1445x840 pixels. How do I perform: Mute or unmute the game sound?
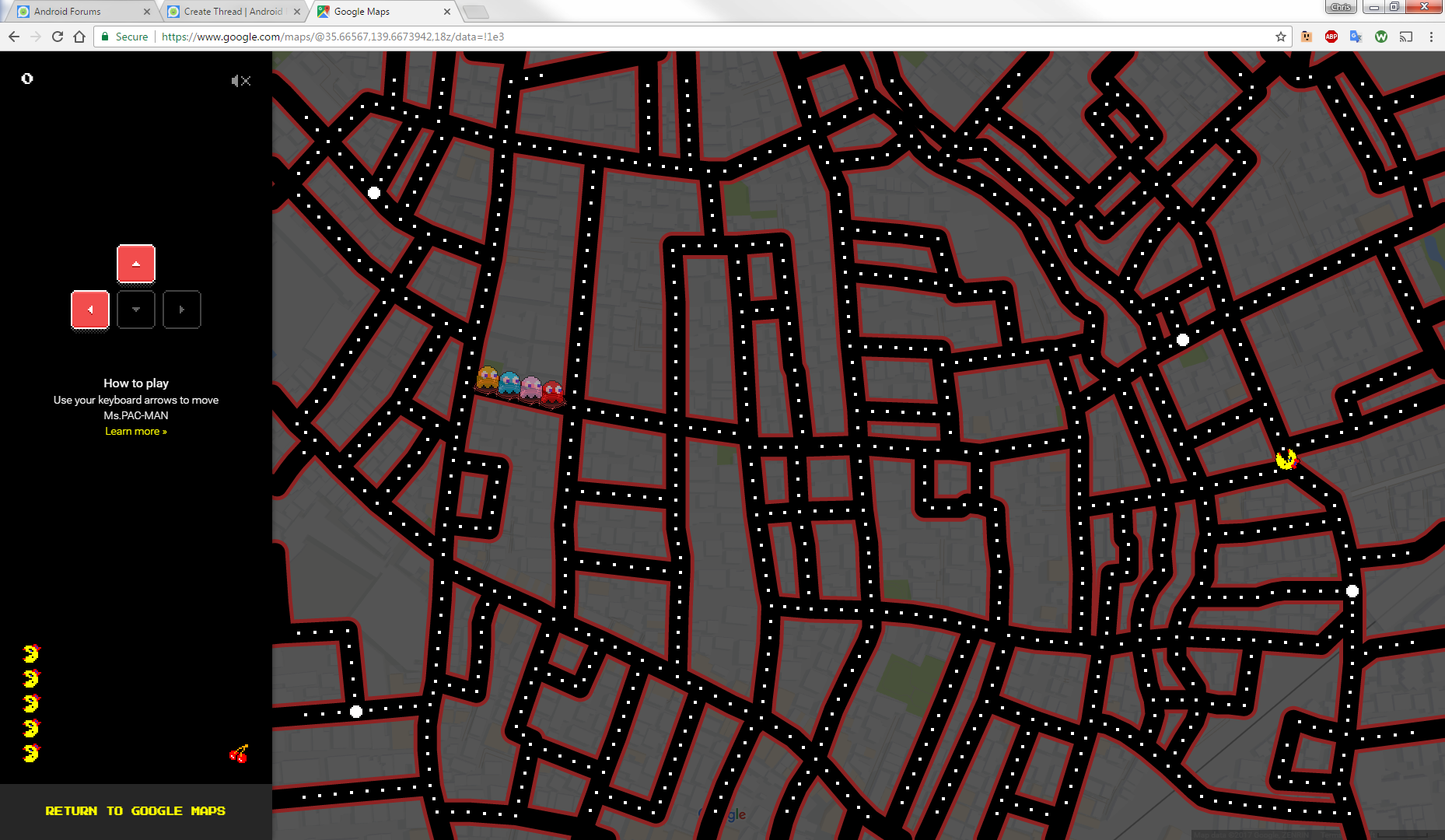pyautogui.click(x=241, y=81)
